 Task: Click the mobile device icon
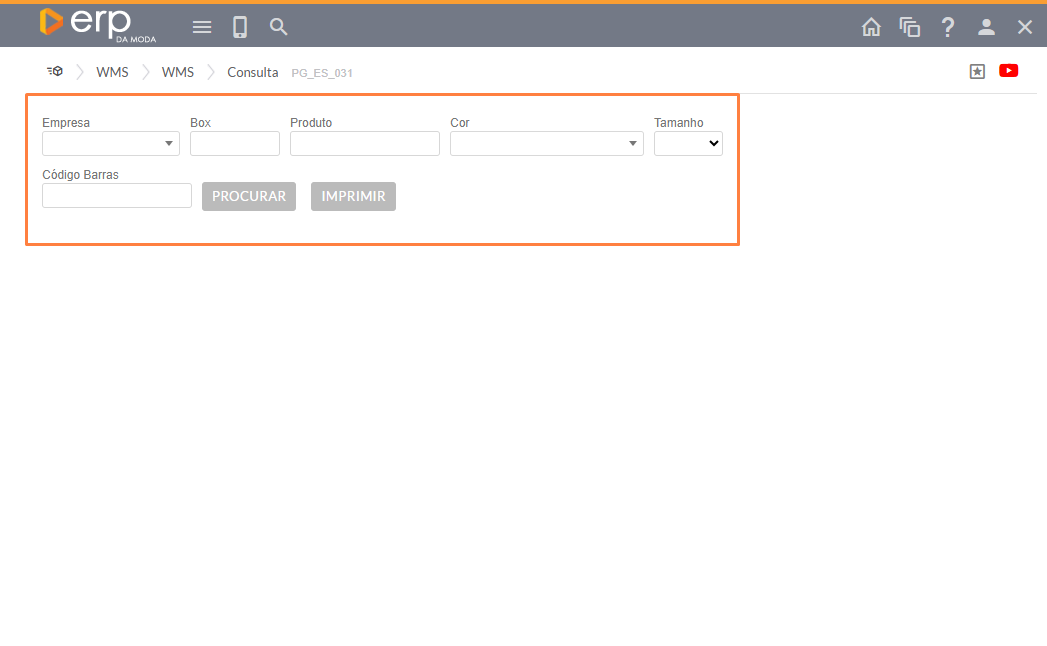point(240,27)
